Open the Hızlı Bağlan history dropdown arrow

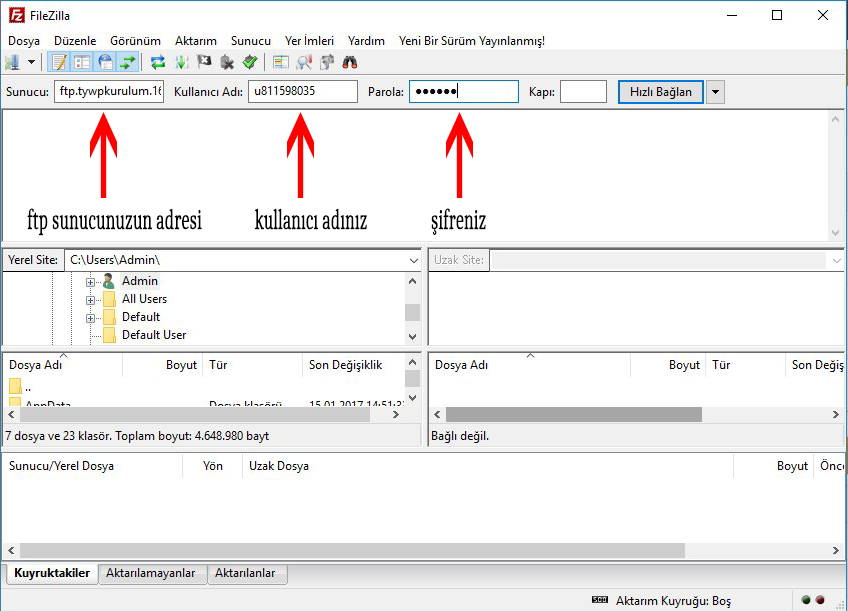715,92
